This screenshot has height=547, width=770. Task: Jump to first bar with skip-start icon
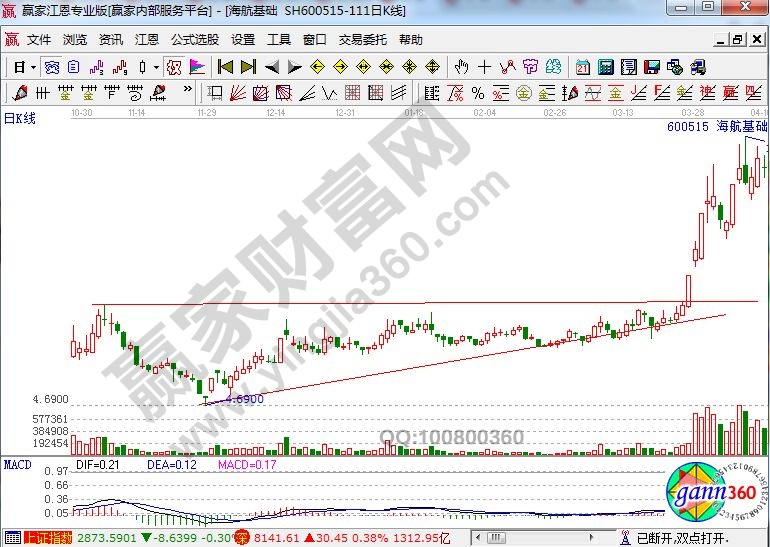[225, 68]
